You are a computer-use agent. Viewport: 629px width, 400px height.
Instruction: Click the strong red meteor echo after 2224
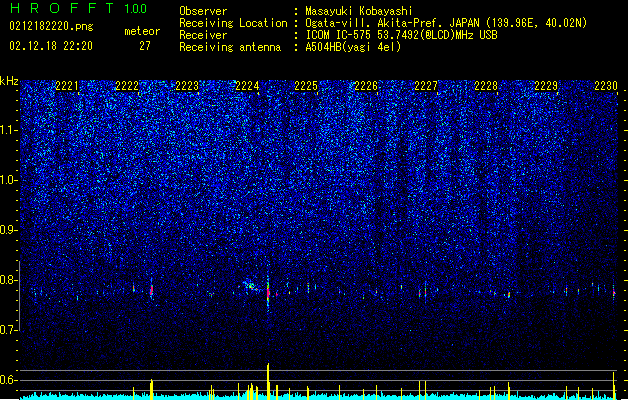point(268,292)
